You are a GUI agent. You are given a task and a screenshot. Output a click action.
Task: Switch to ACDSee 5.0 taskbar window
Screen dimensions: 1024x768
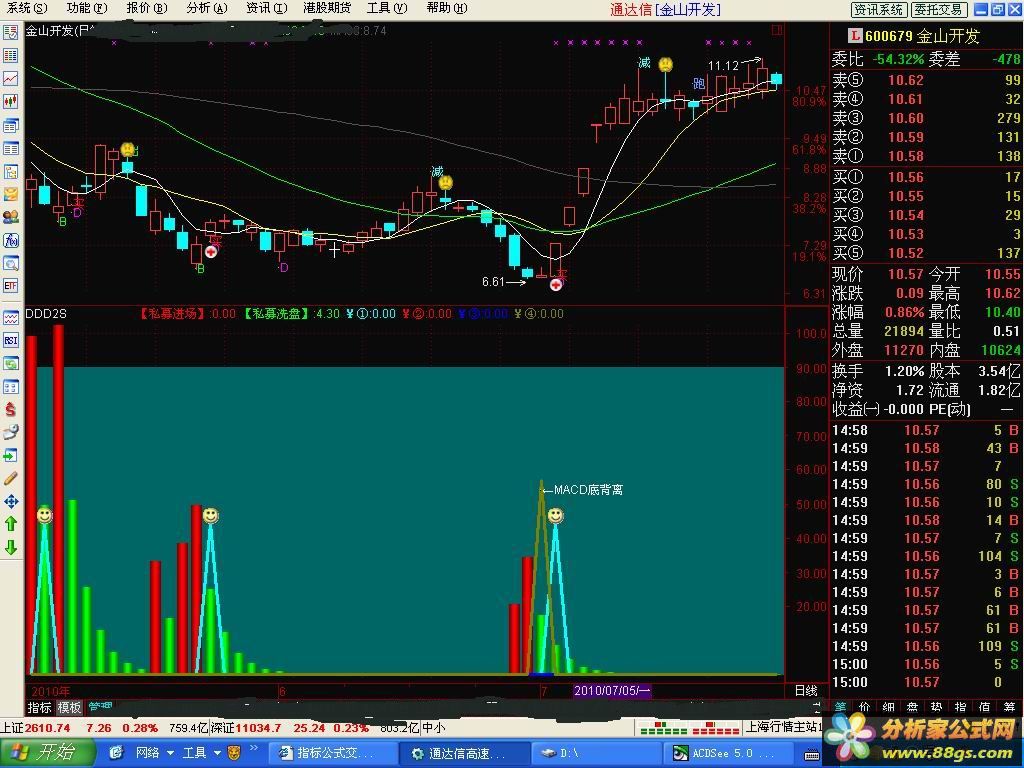pos(727,753)
